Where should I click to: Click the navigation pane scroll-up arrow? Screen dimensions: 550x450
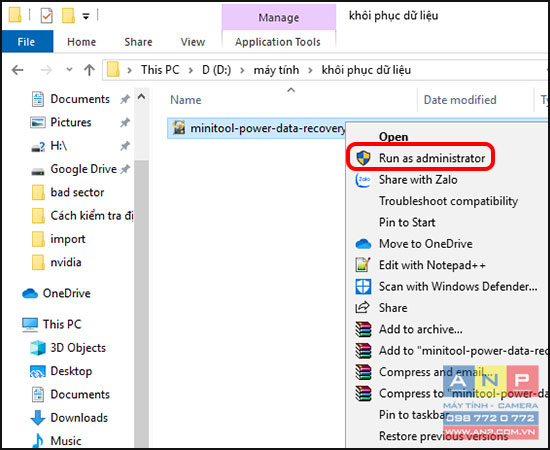pyautogui.click(x=141, y=97)
